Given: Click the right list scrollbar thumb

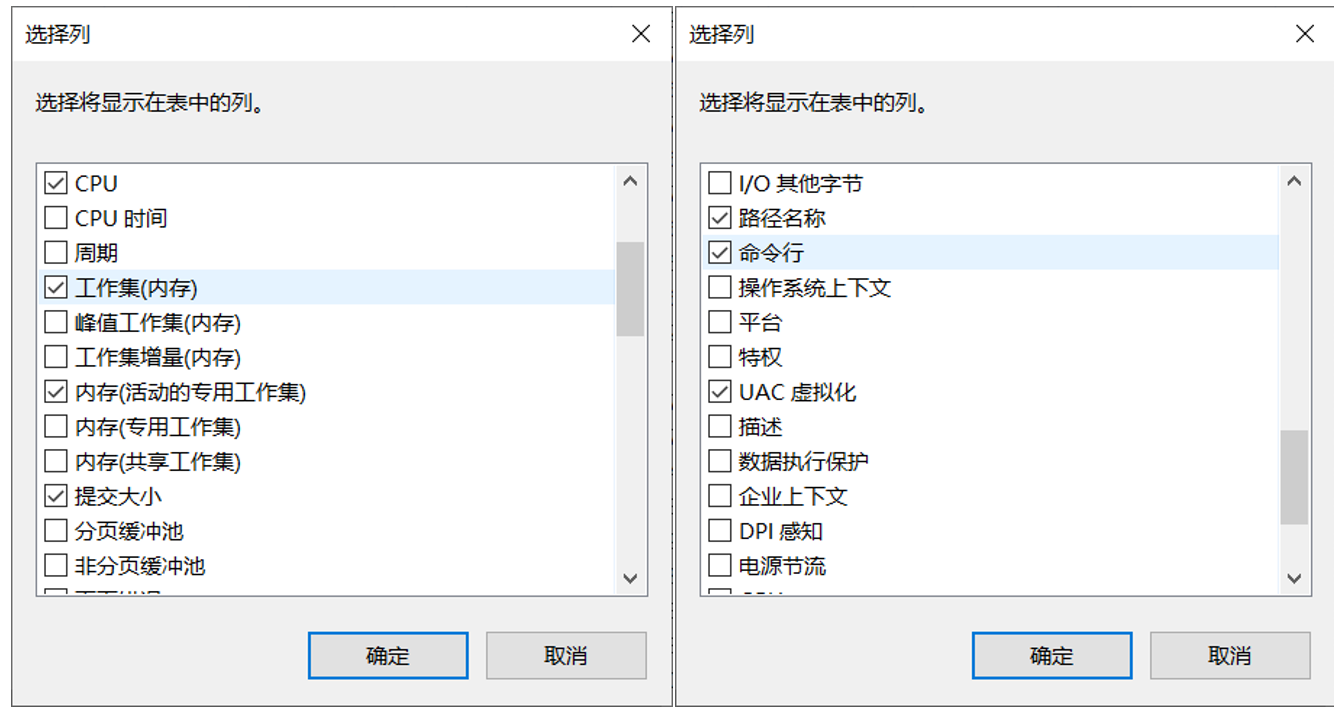Looking at the screenshot, I should [x=1294, y=477].
